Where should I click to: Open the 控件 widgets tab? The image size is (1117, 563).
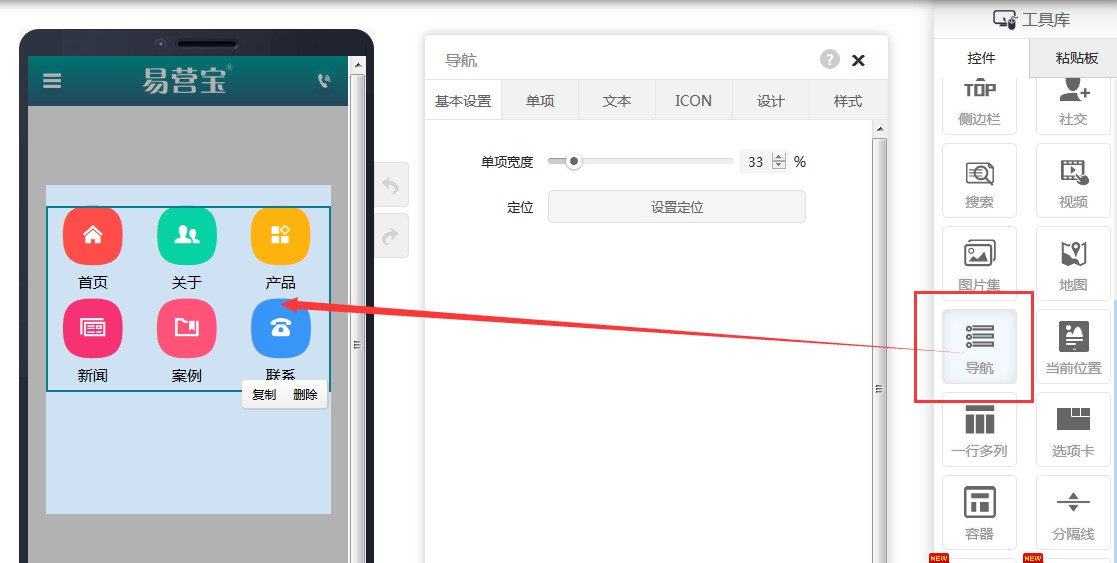coord(982,58)
